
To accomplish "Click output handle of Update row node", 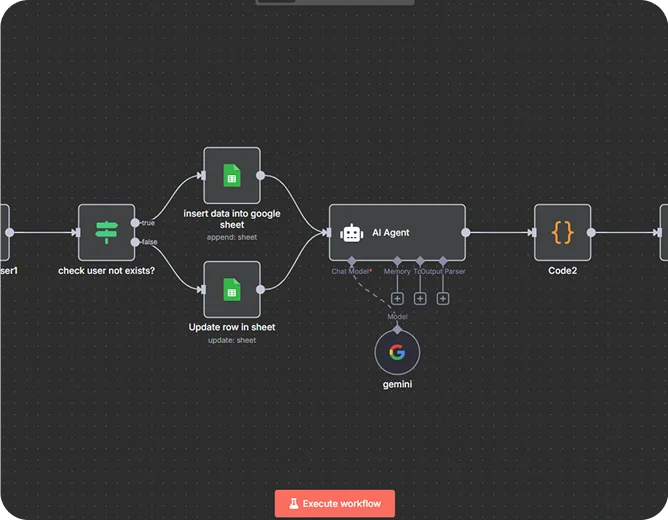I will coord(261,290).
